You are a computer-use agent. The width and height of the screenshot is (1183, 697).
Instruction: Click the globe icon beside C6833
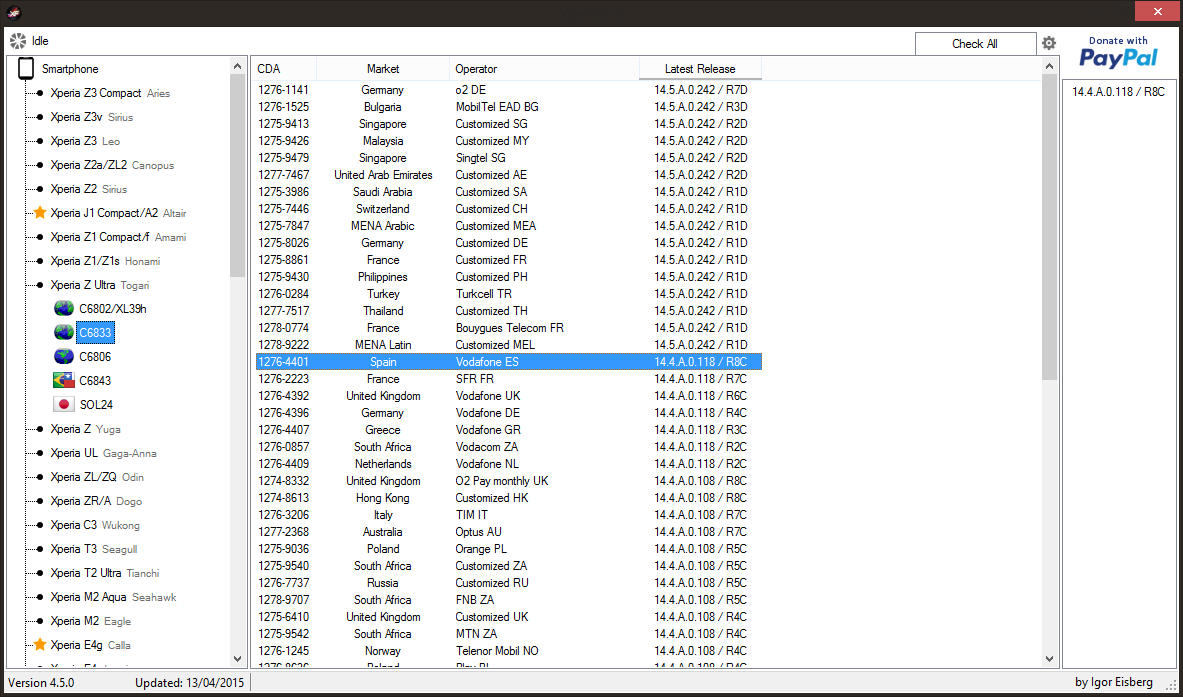click(x=64, y=333)
